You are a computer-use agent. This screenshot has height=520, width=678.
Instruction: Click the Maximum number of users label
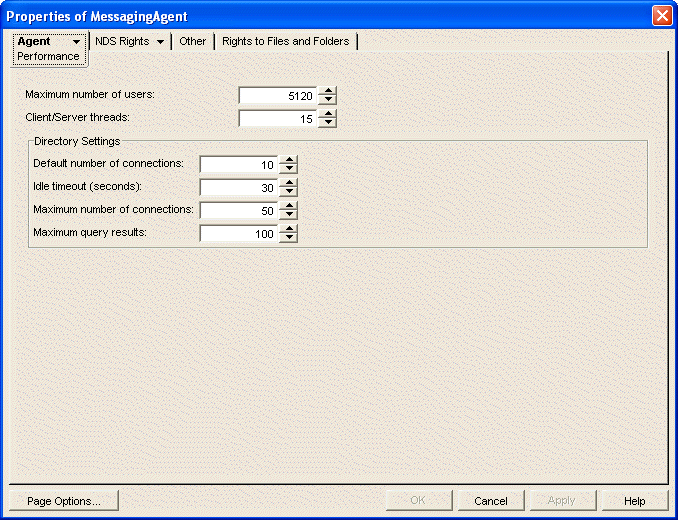[x=90, y=94]
